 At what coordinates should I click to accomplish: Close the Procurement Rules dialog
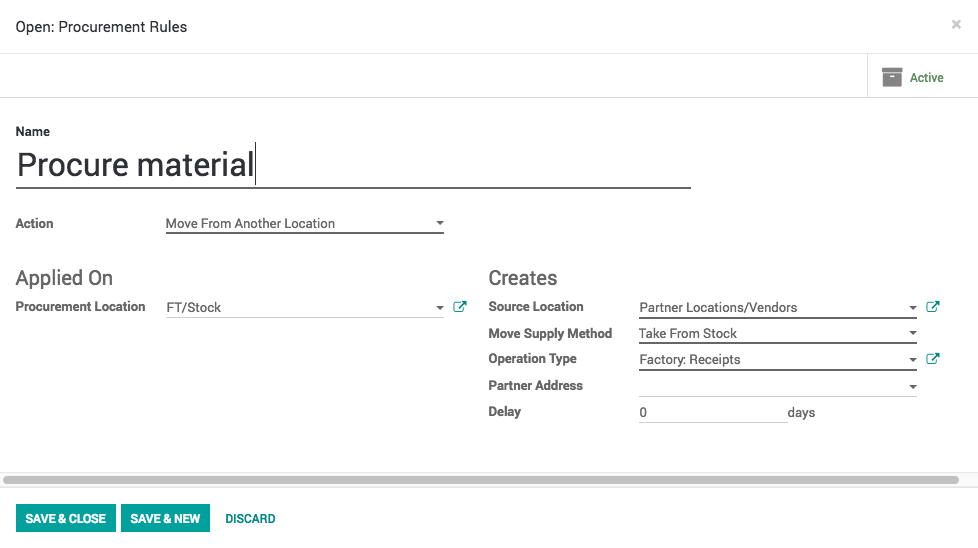956,25
